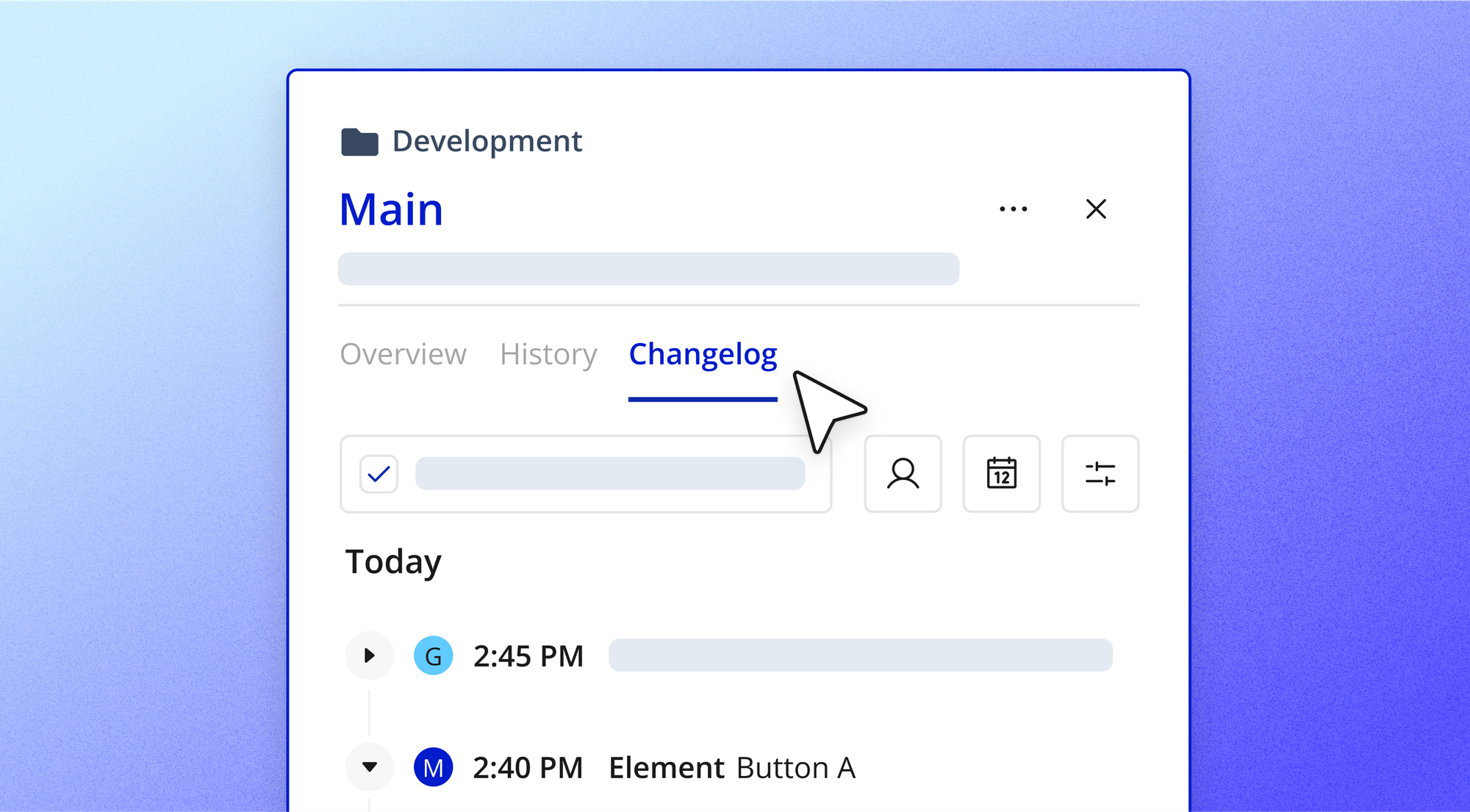Toggle the checked checkbox in filter bar
This screenshot has width=1470, height=812.
379,474
